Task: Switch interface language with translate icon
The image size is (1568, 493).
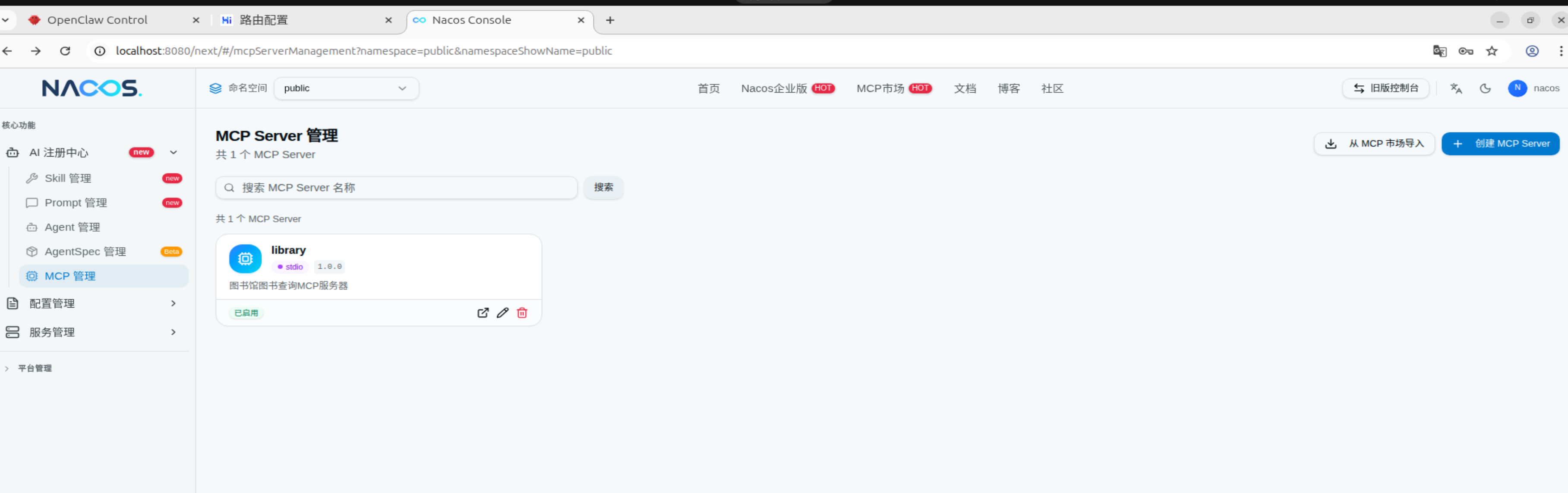Action: (x=1455, y=88)
